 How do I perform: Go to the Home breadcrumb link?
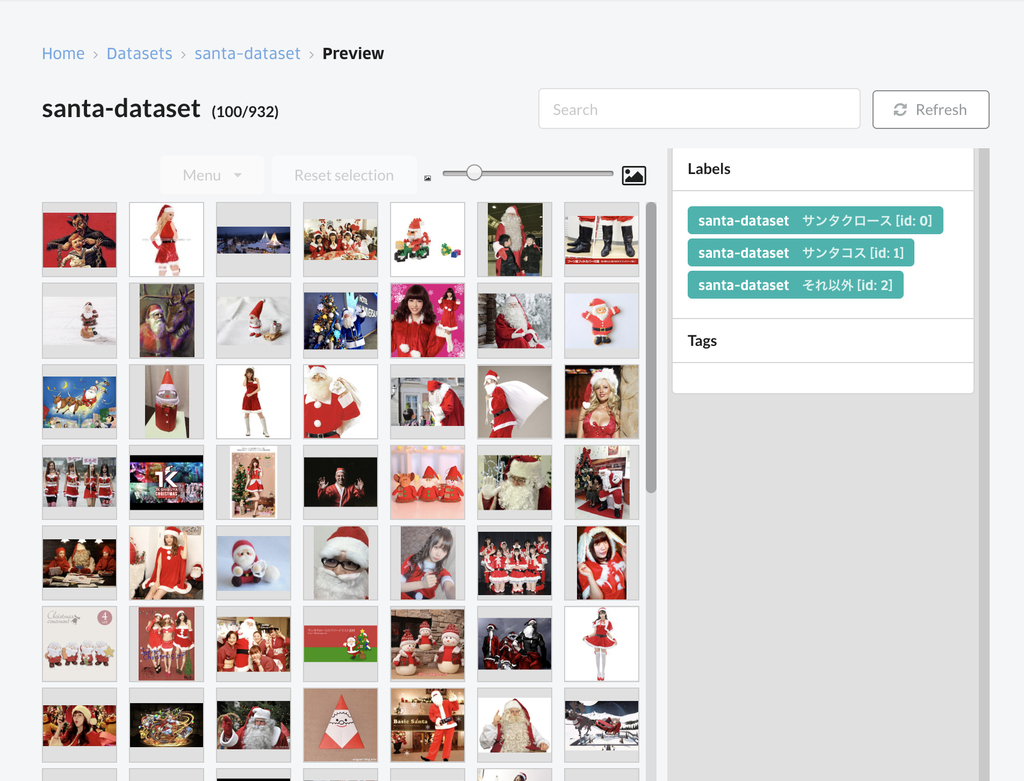[x=63, y=54]
